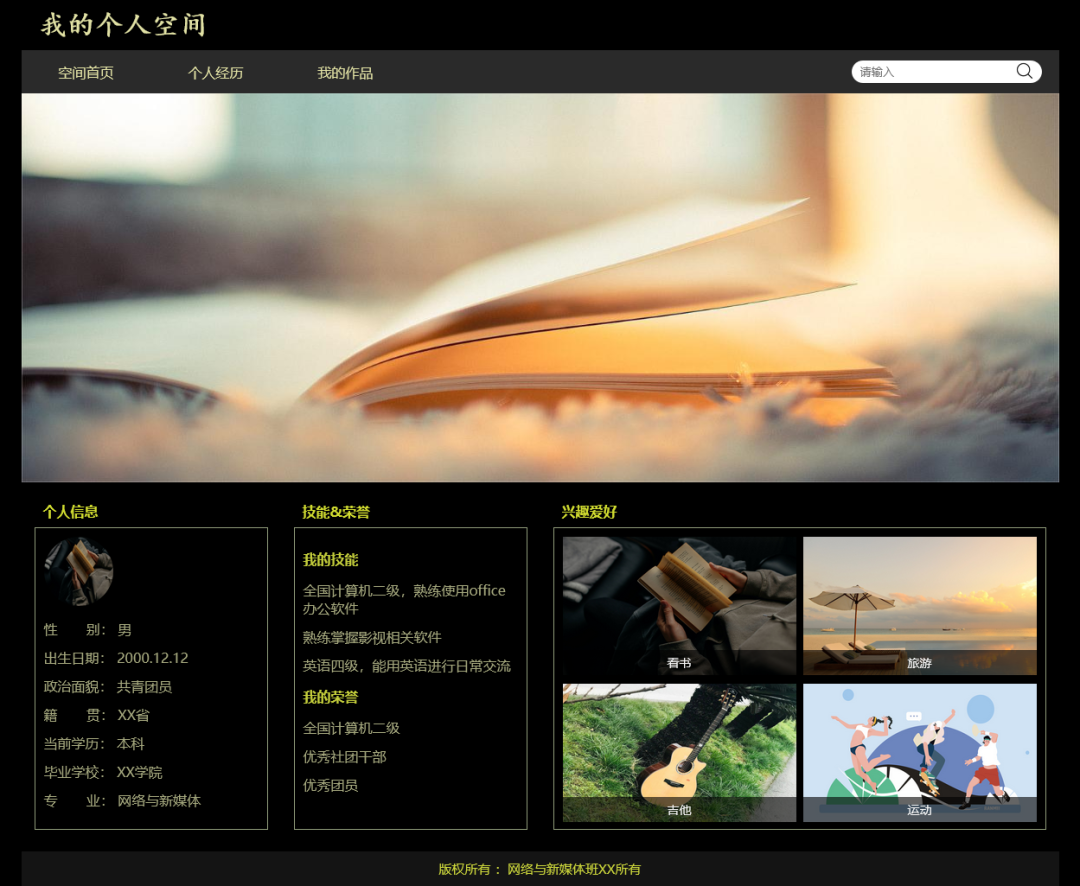The height and width of the screenshot is (886, 1080).
Task: Click the 版权所有 footer copyright text
Action: tap(540, 869)
